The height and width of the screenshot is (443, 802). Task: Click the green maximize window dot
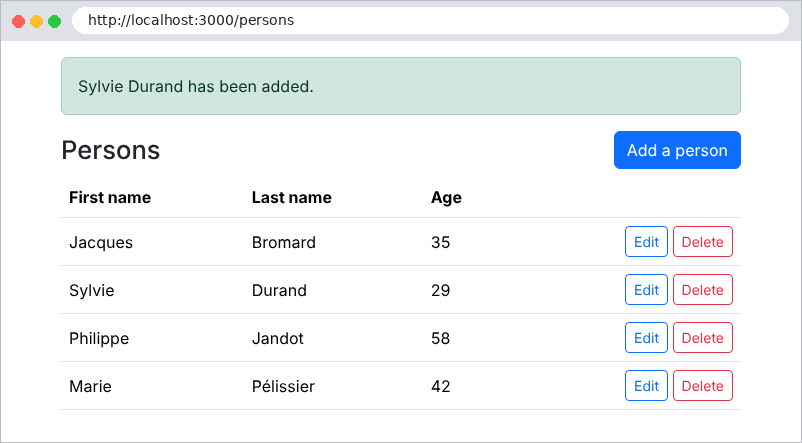coord(54,21)
